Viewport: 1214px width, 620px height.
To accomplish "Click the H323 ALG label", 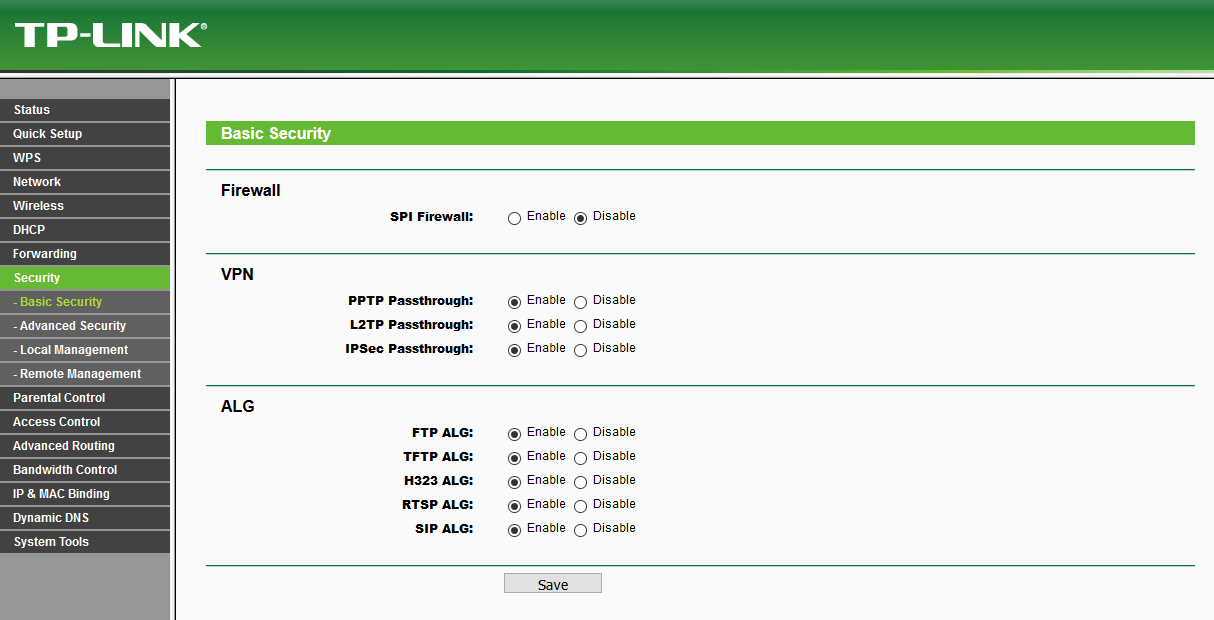I will (438, 480).
